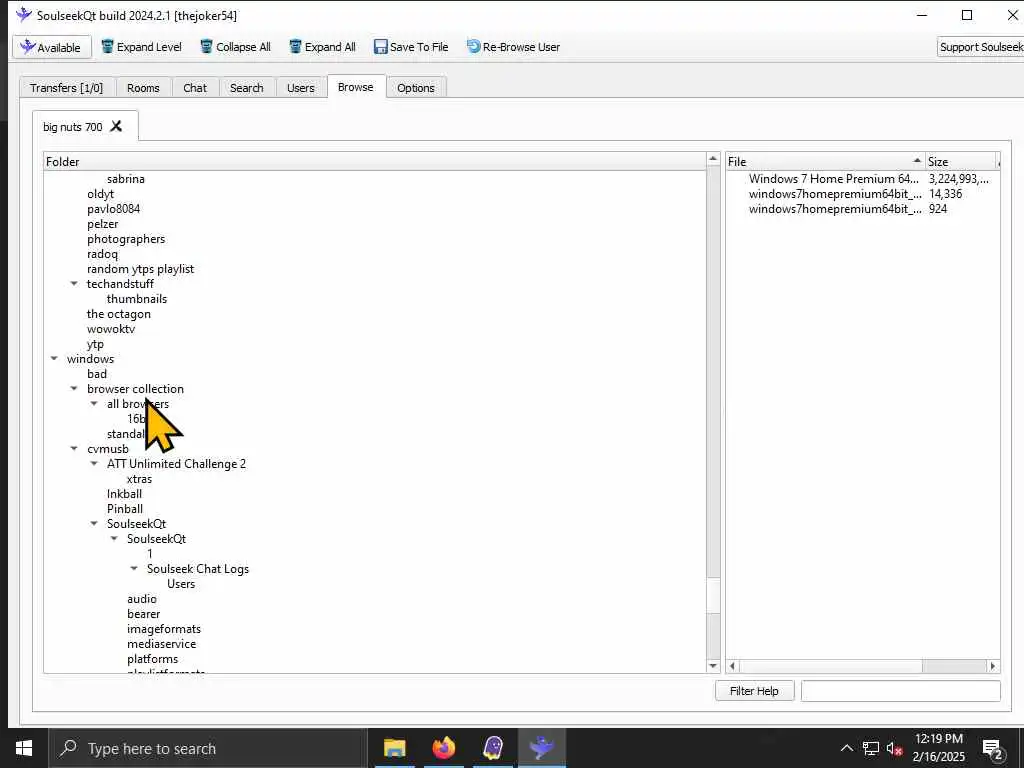Collapse the top-level SoulseekQt folder
The width and height of the screenshot is (1024, 768).
coord(94,524)
